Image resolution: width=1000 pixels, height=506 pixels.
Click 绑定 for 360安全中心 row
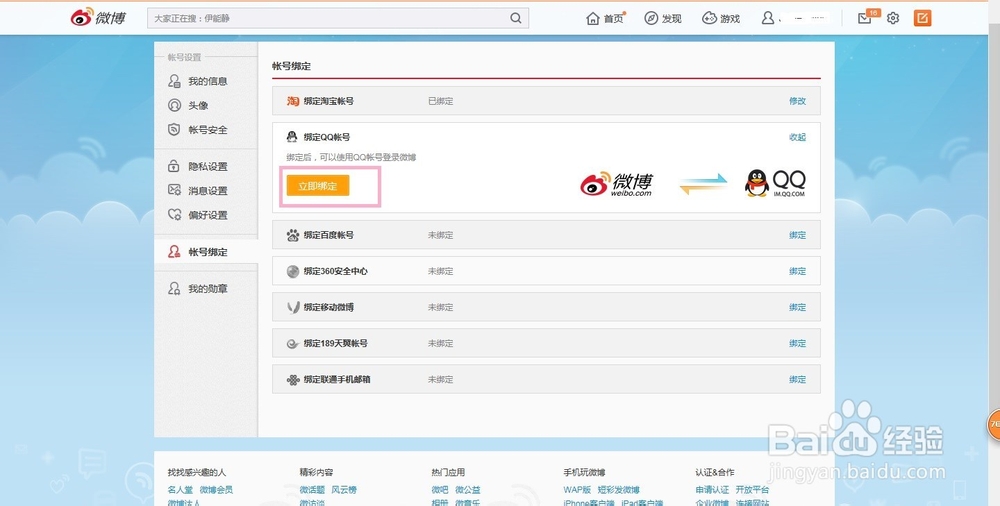797,271
